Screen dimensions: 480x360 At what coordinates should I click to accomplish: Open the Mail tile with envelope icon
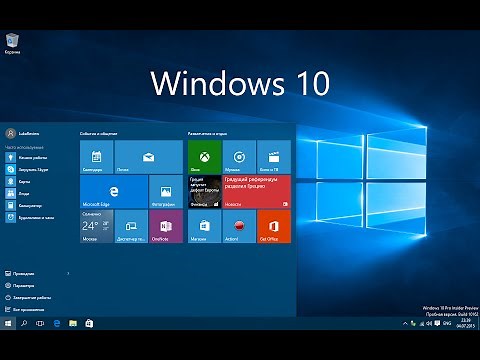tap(149, 157)
